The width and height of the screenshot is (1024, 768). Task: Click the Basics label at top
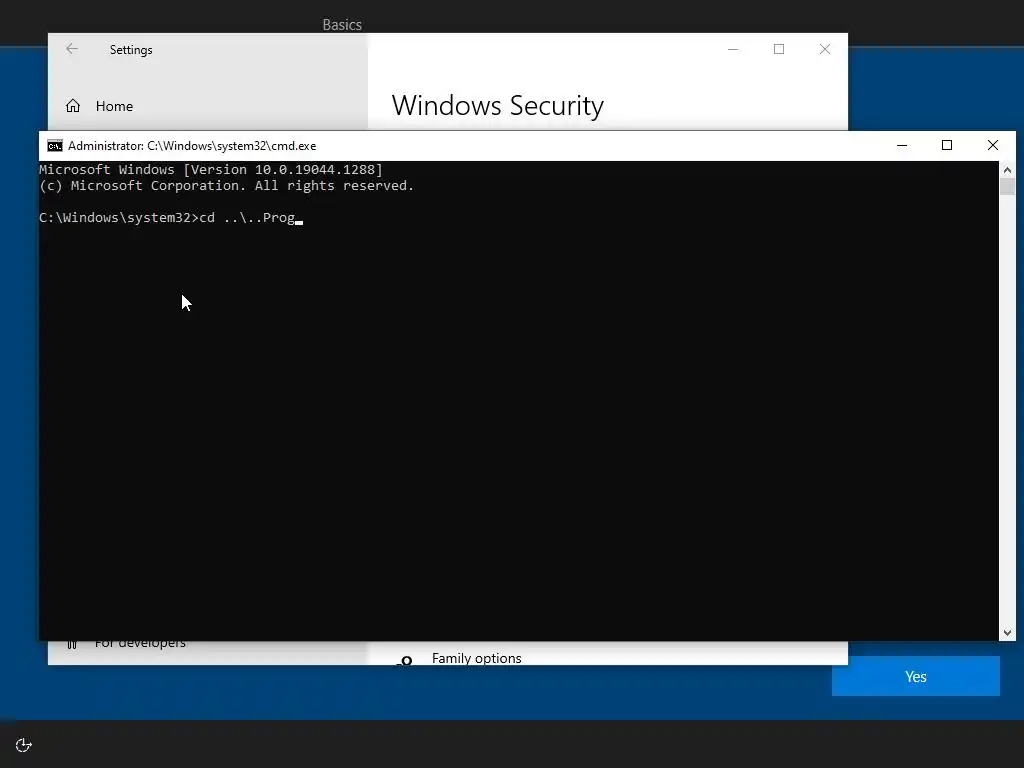point(342,25)
